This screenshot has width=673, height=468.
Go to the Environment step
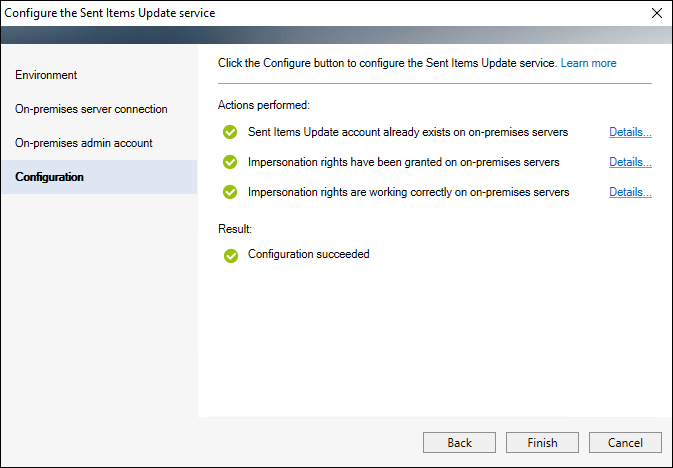46,75
